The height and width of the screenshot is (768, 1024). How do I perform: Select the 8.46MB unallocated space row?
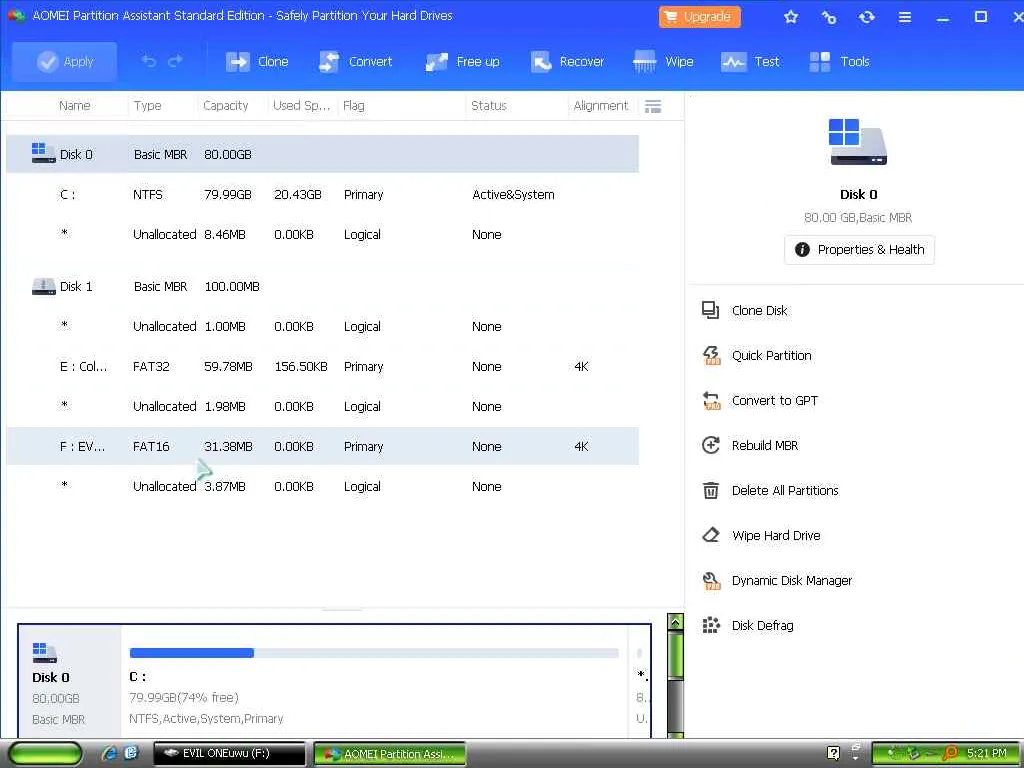(322, 234)
